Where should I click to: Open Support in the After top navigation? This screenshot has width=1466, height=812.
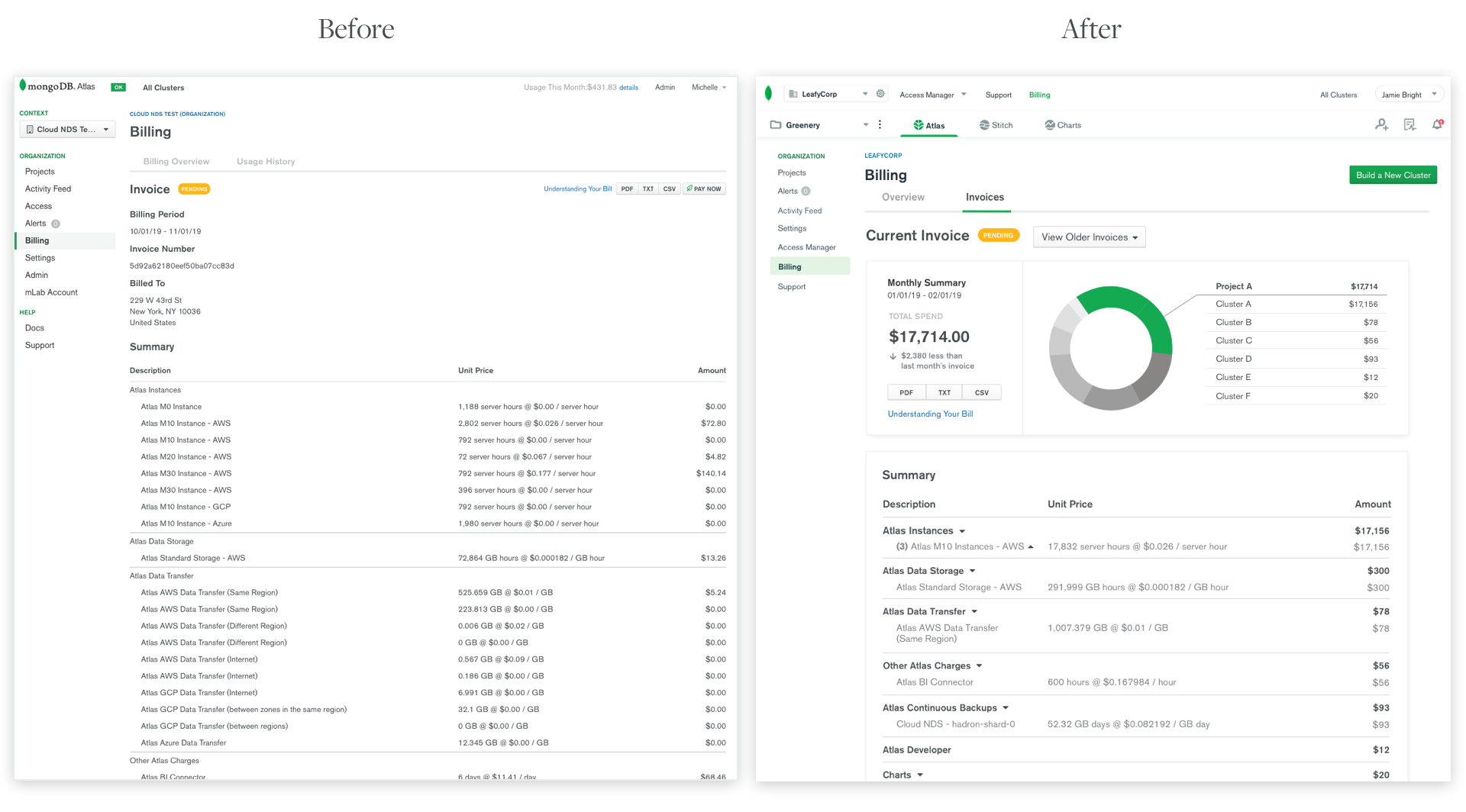click(x=998, y=95)
